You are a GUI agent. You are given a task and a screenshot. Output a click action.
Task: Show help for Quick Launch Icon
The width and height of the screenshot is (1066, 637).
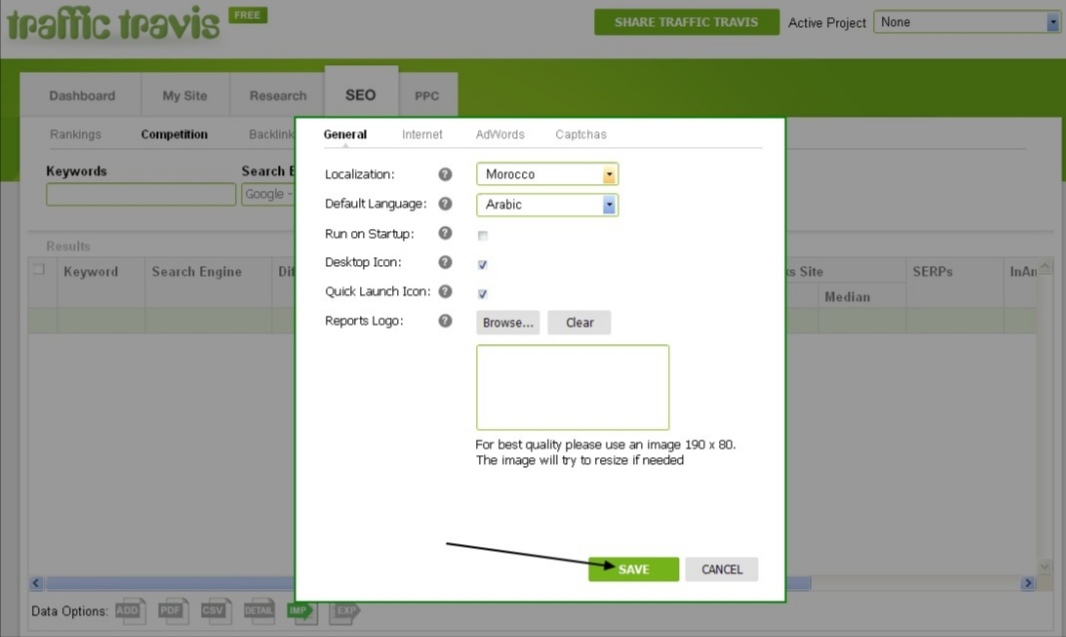pos(445,291)
